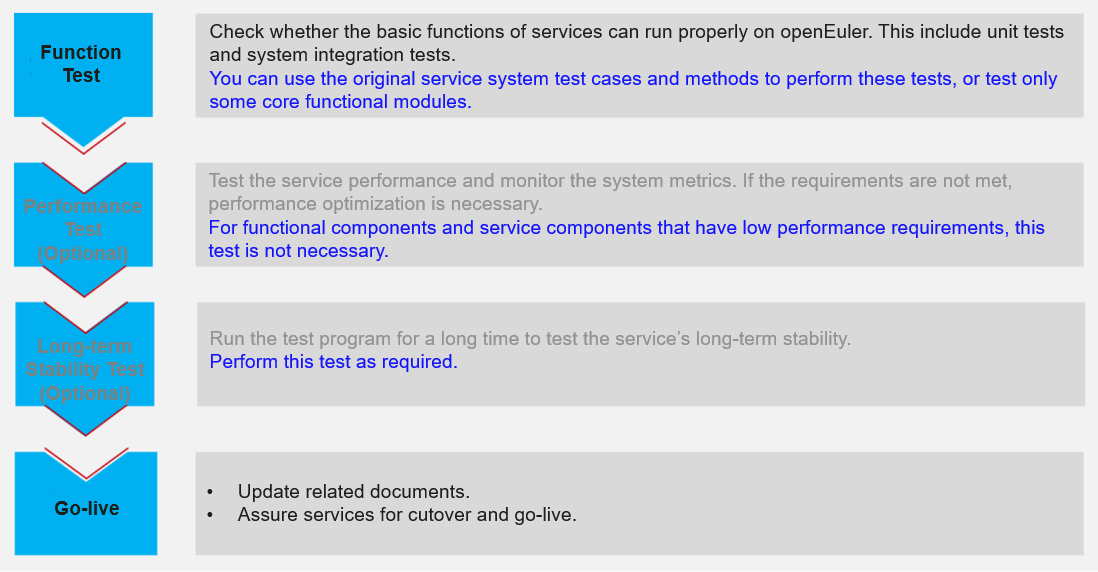Image resolution: width=1098 pixels, height=572 pixels.
Task: Click the 'Run the test program' description
Action: tap(530, 338)
